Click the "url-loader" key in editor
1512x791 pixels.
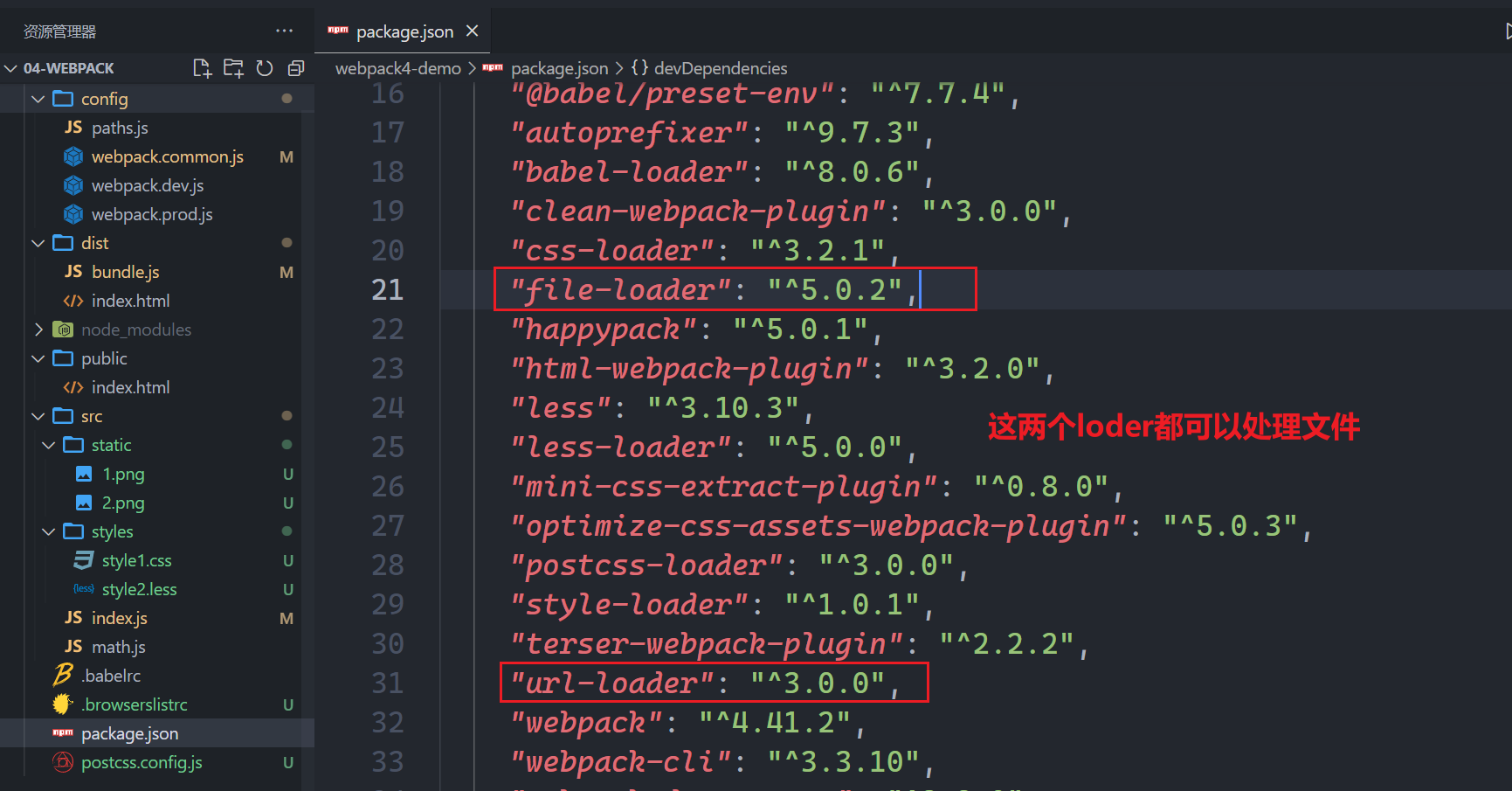coord(612,683)
